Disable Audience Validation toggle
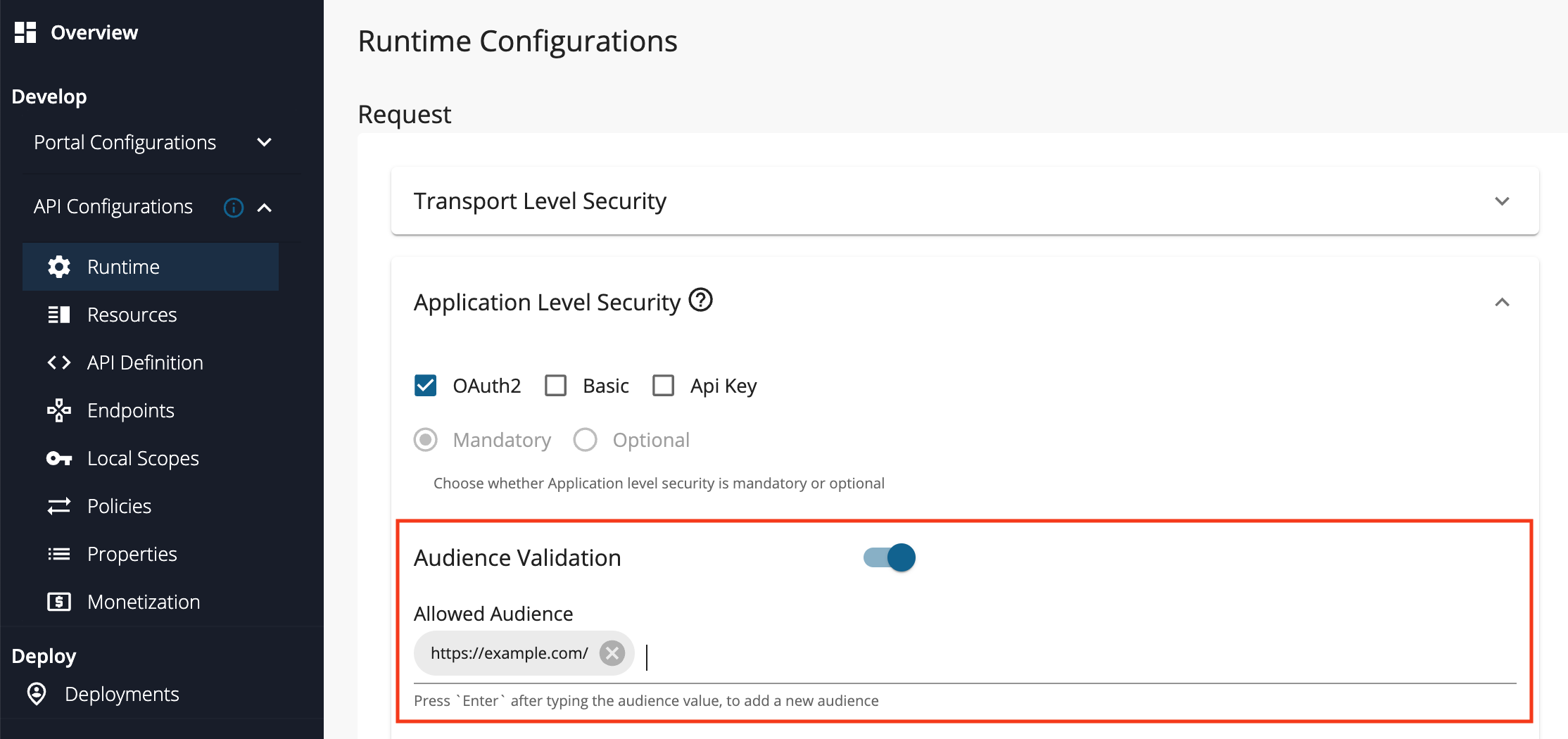The width and height of the screenshot is (1568, 739). point(889,557)
